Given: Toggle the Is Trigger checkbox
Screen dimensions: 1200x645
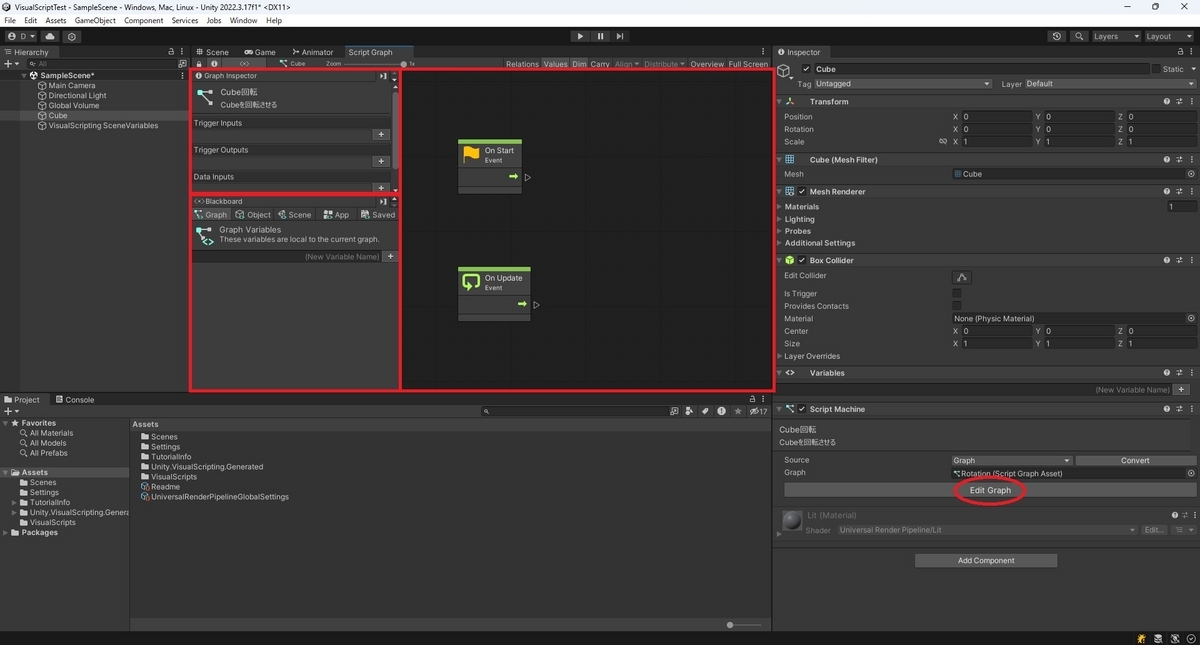Looking at the screenshot, I should (957, 294).
